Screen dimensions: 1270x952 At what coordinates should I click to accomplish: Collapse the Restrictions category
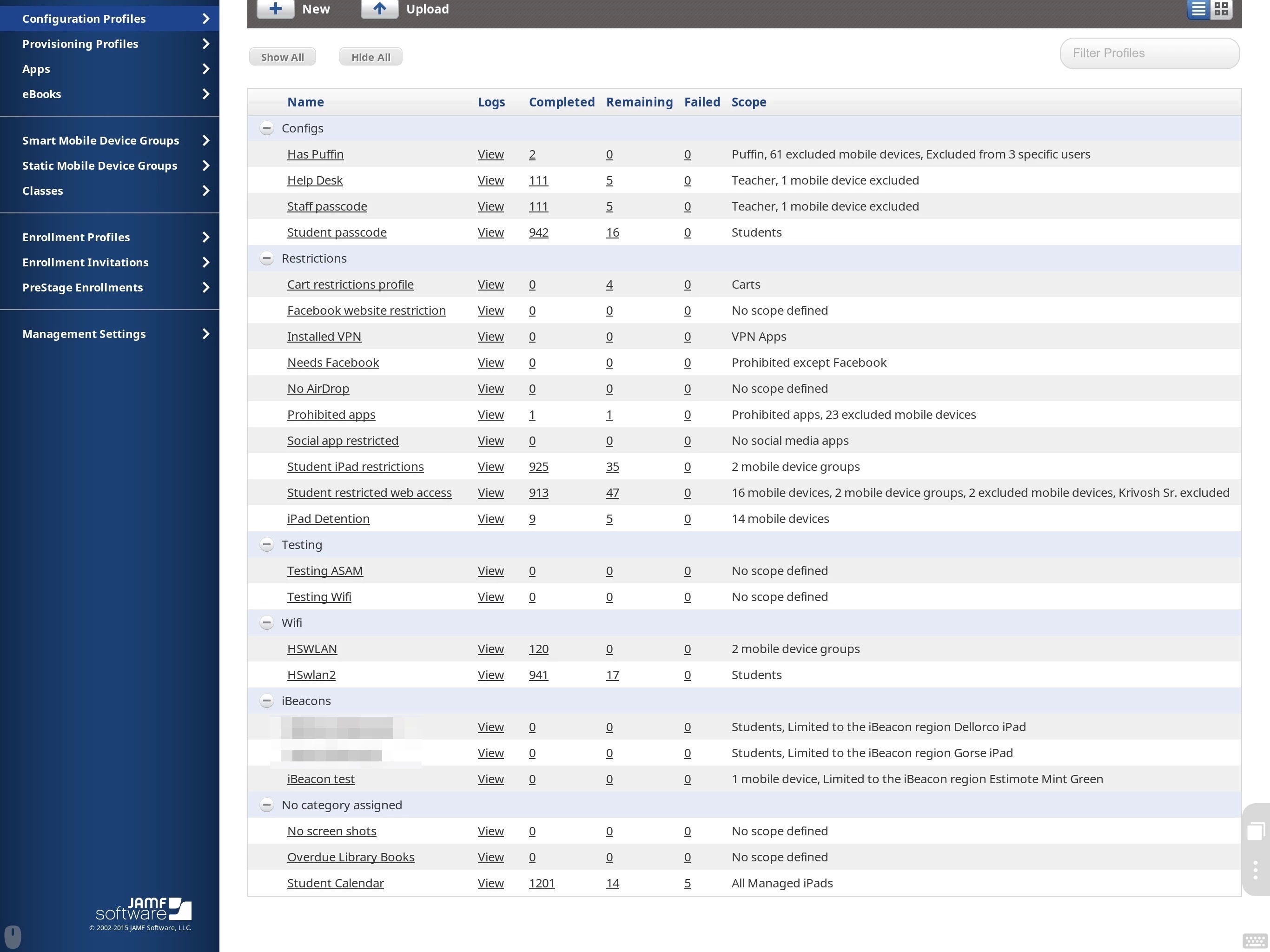[x=266, y=258]
